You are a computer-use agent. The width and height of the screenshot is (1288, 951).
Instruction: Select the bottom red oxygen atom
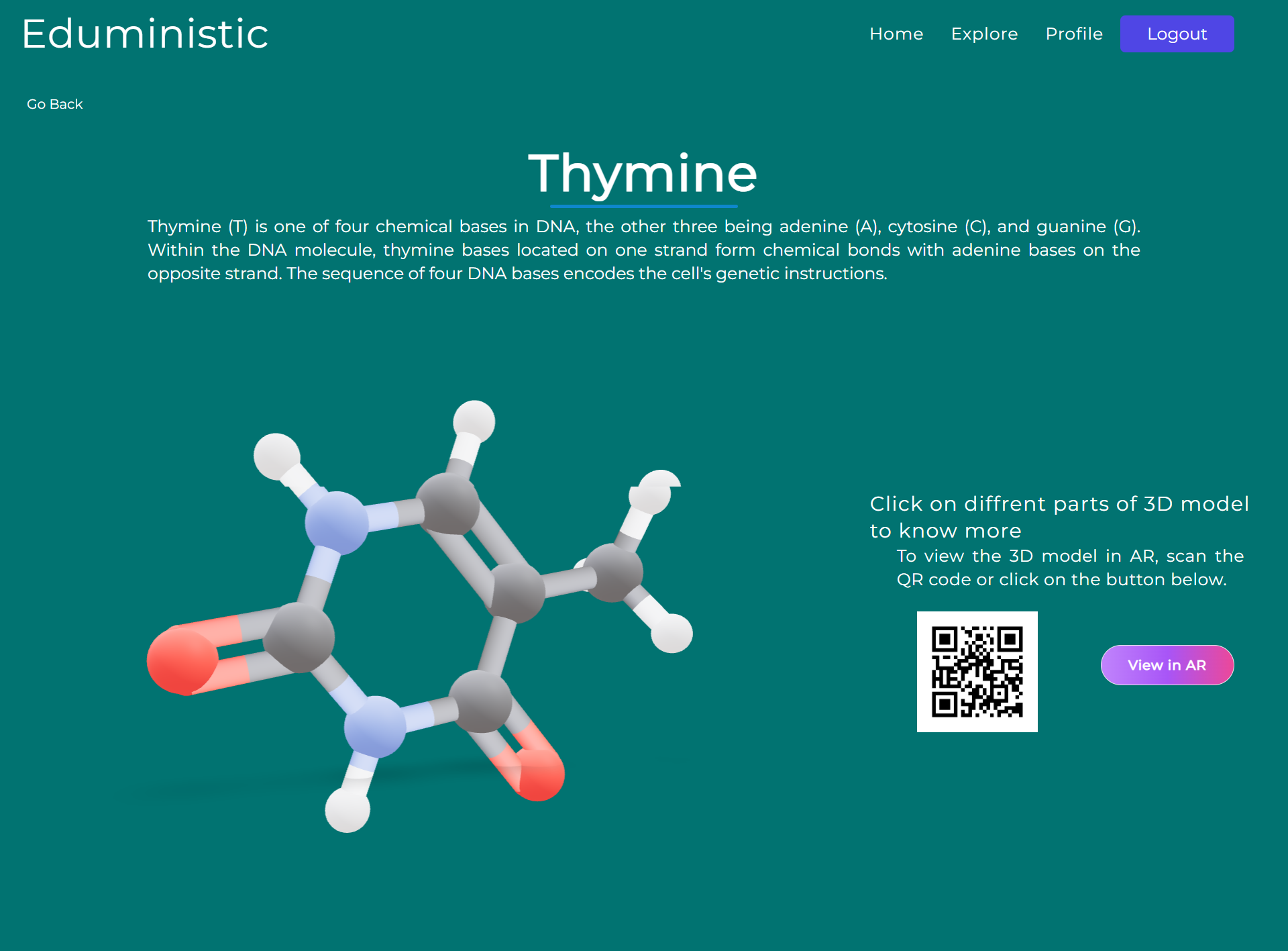541,775
